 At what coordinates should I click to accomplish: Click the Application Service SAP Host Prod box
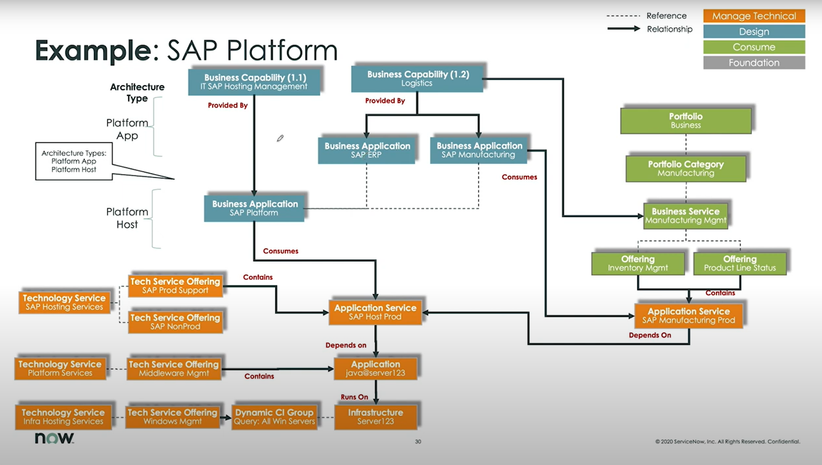coord(375,312)
